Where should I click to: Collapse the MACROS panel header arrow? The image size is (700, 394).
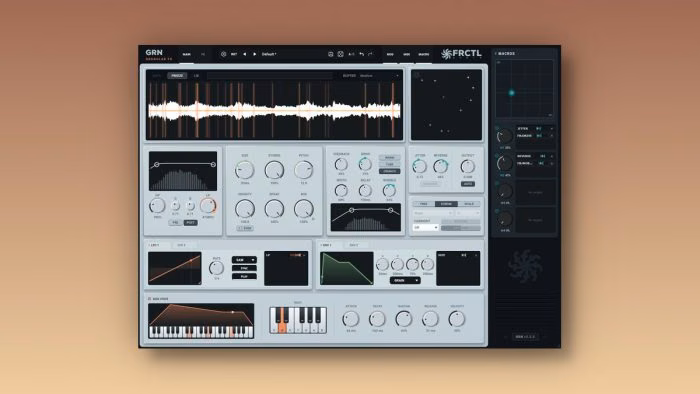(496, 54)
